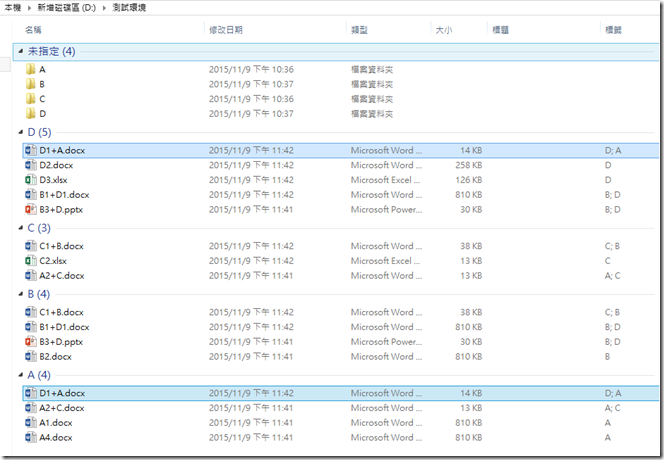Click the folder A icon
Screen dimensions: 664x460
29,70
